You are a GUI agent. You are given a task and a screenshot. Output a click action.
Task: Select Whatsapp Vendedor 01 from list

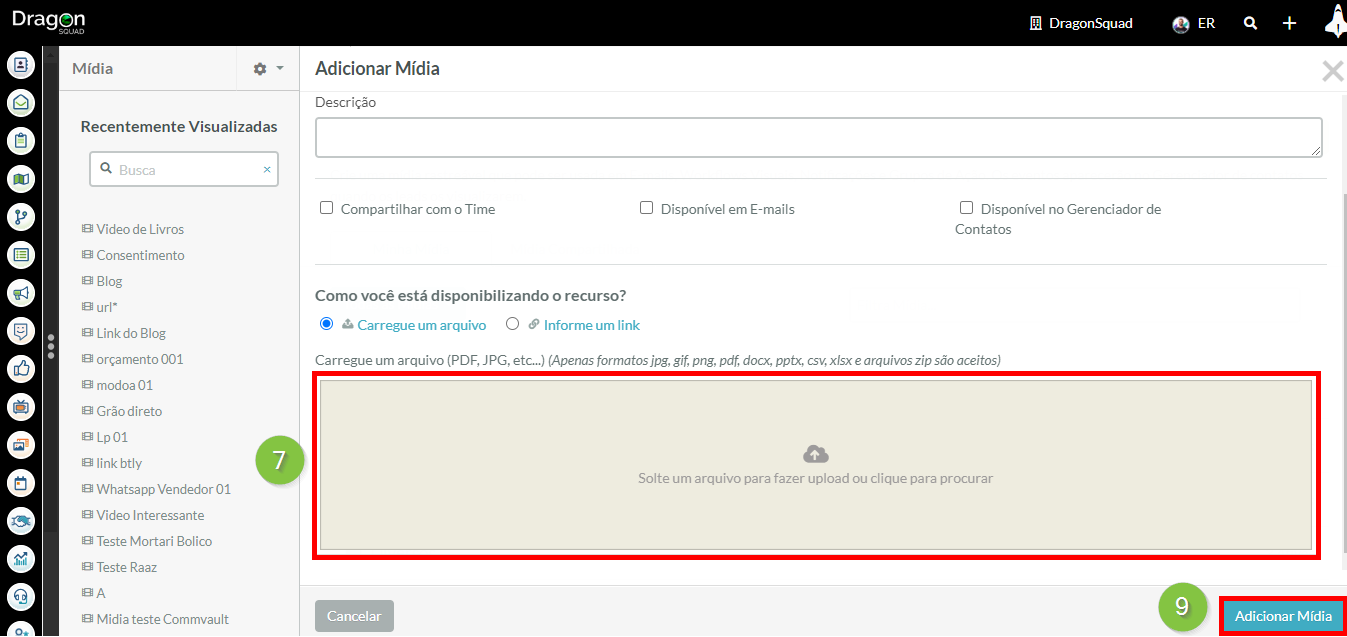pyautogui.click(x=163, y=489)
